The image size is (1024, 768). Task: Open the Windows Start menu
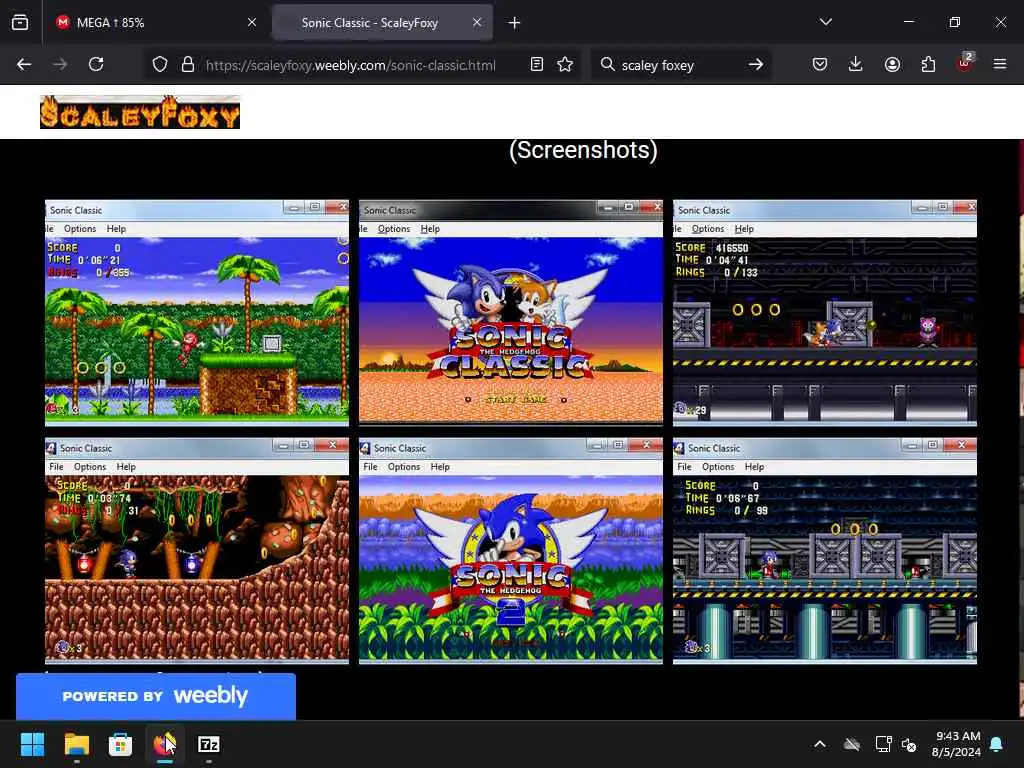coord(32,744)
